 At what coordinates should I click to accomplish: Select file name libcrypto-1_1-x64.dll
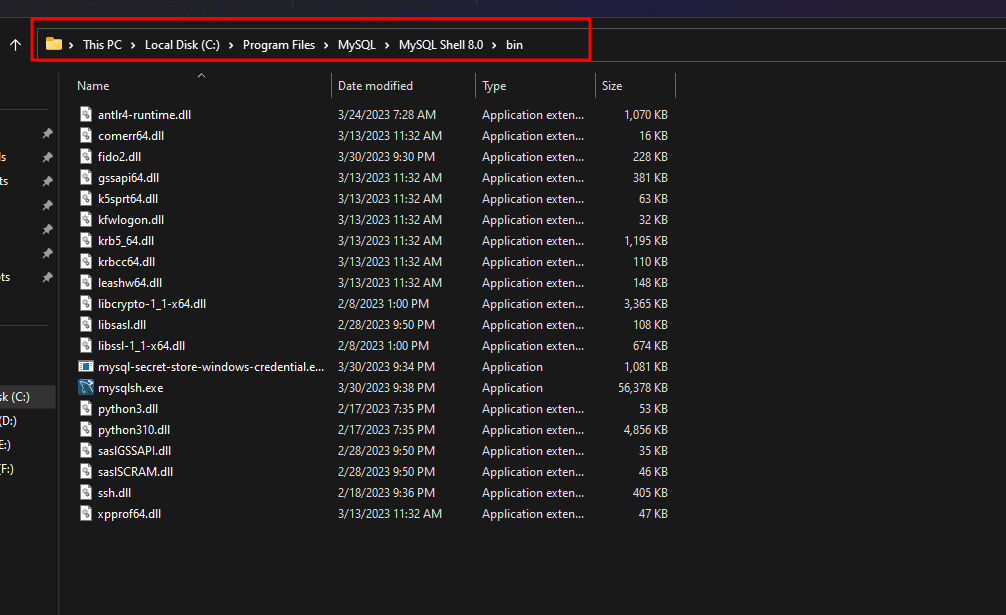[x=152, y=304]
